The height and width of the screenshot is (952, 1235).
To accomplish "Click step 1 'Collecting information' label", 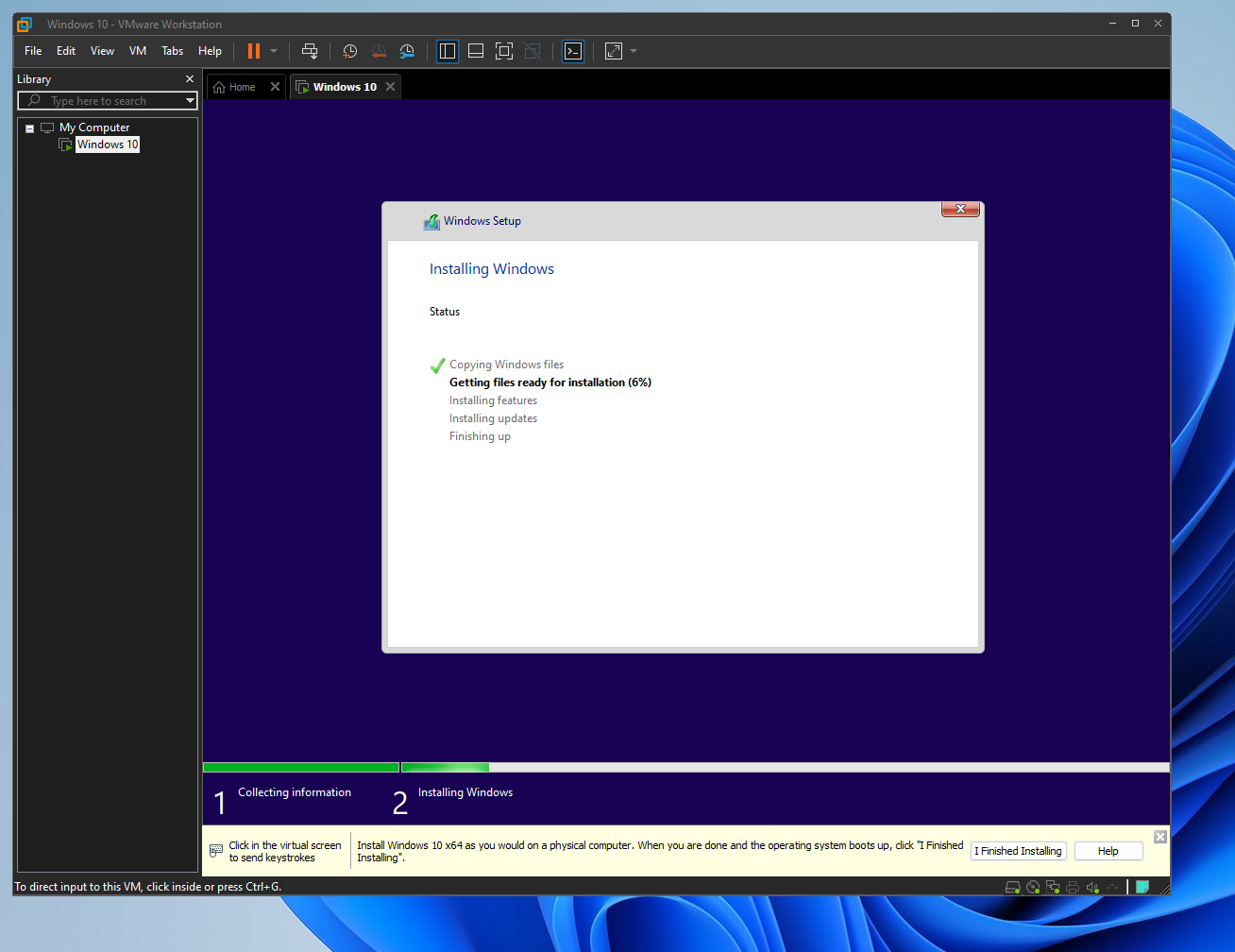I will pos(295,792).
